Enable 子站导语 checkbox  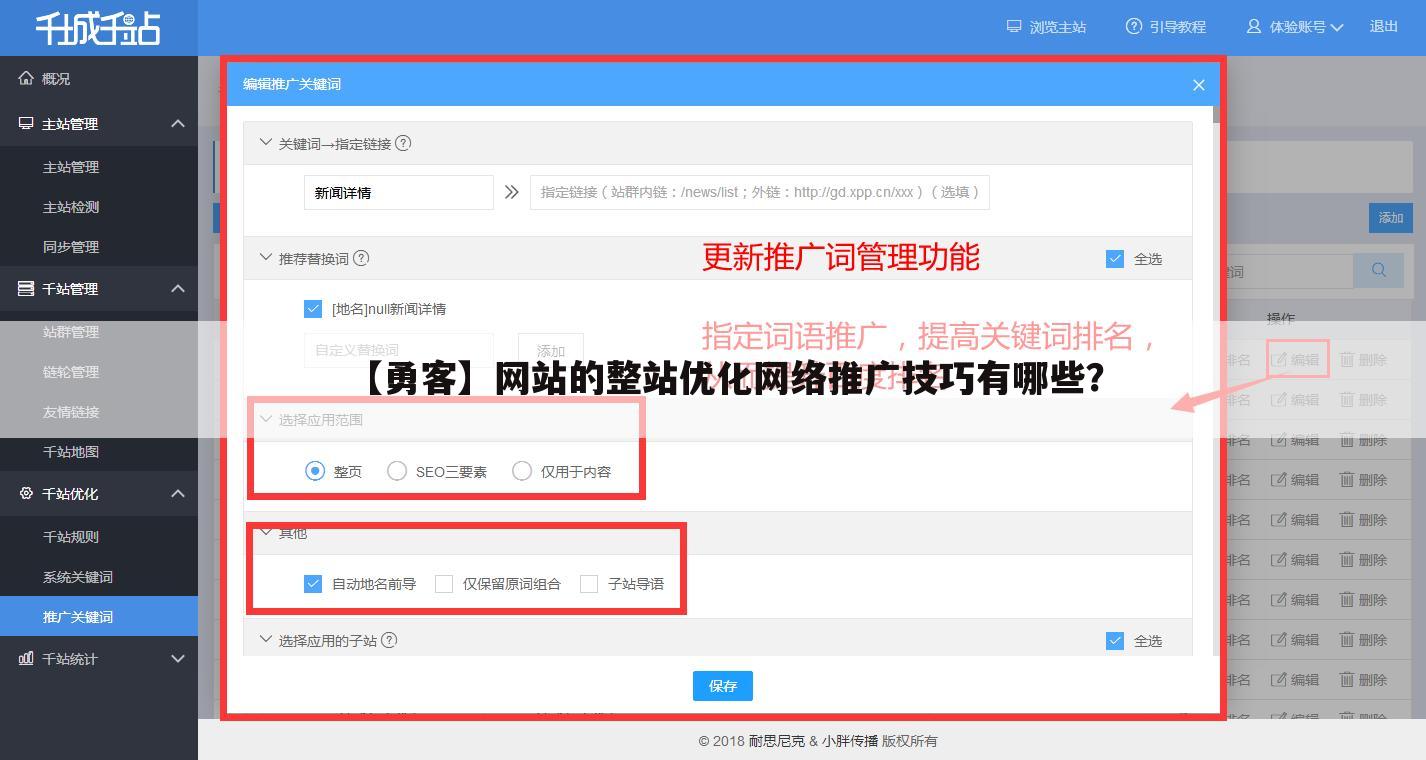pyautogui.click(x=589, y=583)
